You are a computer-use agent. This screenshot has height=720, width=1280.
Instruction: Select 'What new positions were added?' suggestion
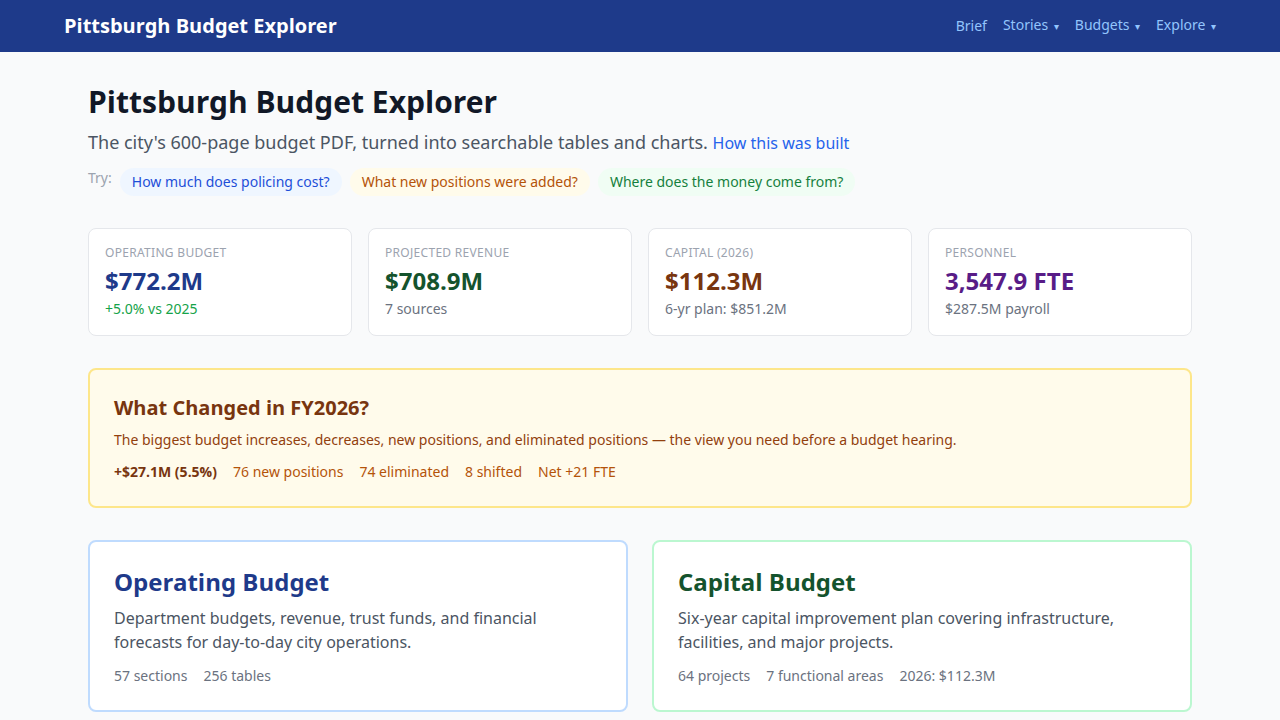point(470,182)
